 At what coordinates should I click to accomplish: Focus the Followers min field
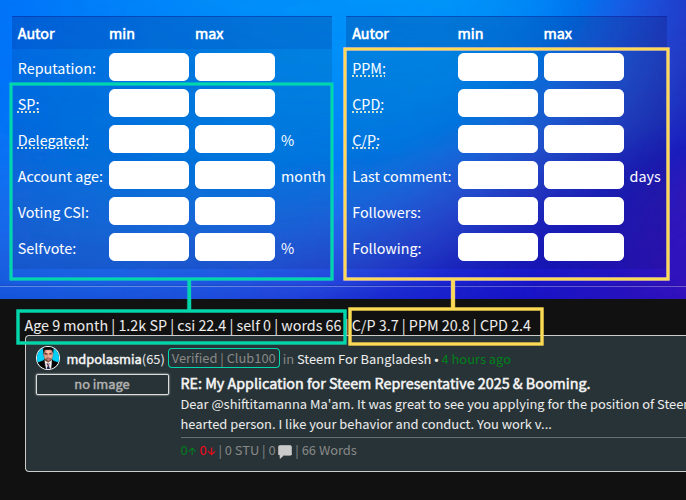pos(498,211)
